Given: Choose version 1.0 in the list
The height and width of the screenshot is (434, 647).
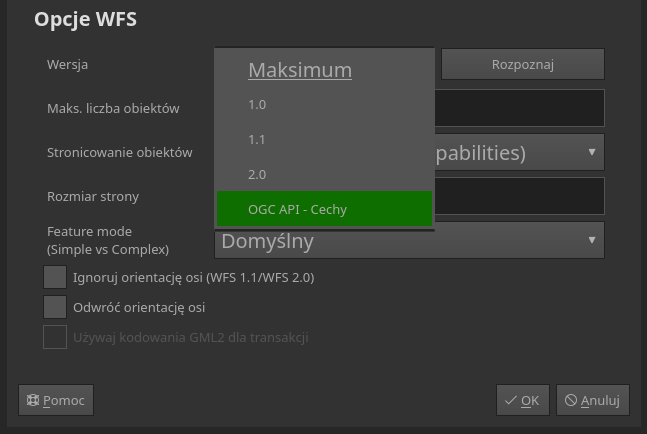Looking at the screenshot, I should (x=258, y=104).
